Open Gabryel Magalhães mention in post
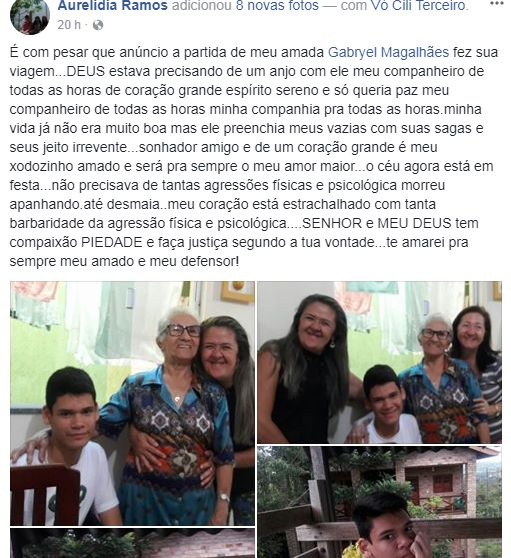The width and height of the screenshot is (511, 558). pyautogui.click(x=388, y=52)
